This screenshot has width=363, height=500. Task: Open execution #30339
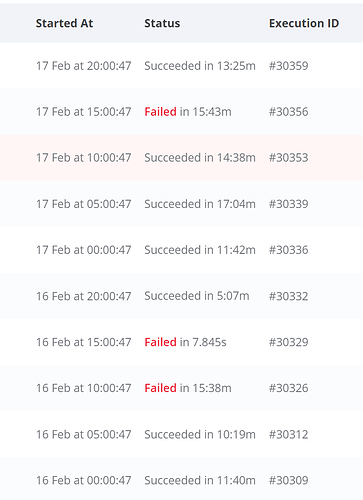(x=288, y=204)
